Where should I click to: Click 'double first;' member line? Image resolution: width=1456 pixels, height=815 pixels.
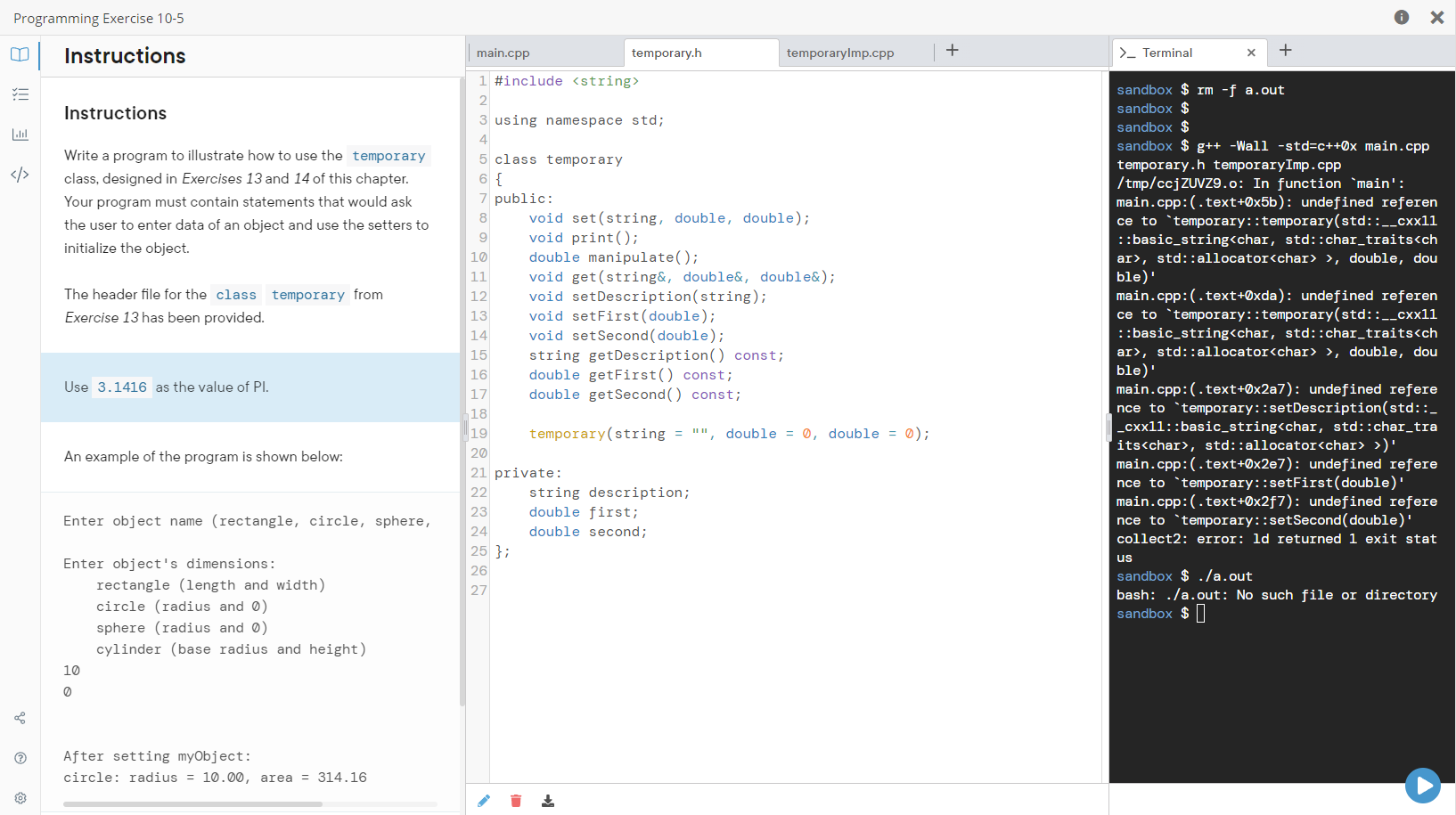[584, 512]
